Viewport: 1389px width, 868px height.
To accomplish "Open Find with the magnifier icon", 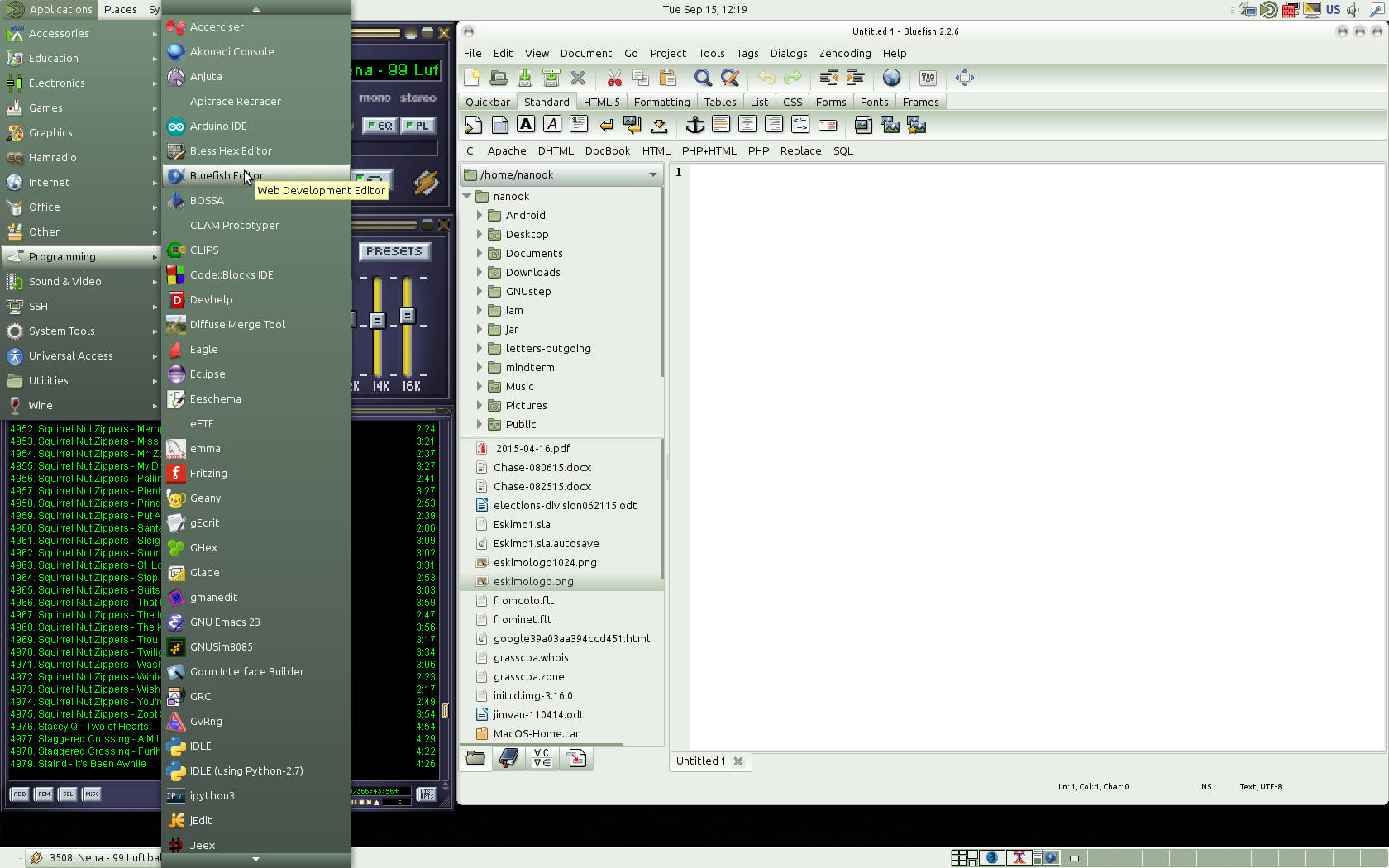I will point(703,78).
